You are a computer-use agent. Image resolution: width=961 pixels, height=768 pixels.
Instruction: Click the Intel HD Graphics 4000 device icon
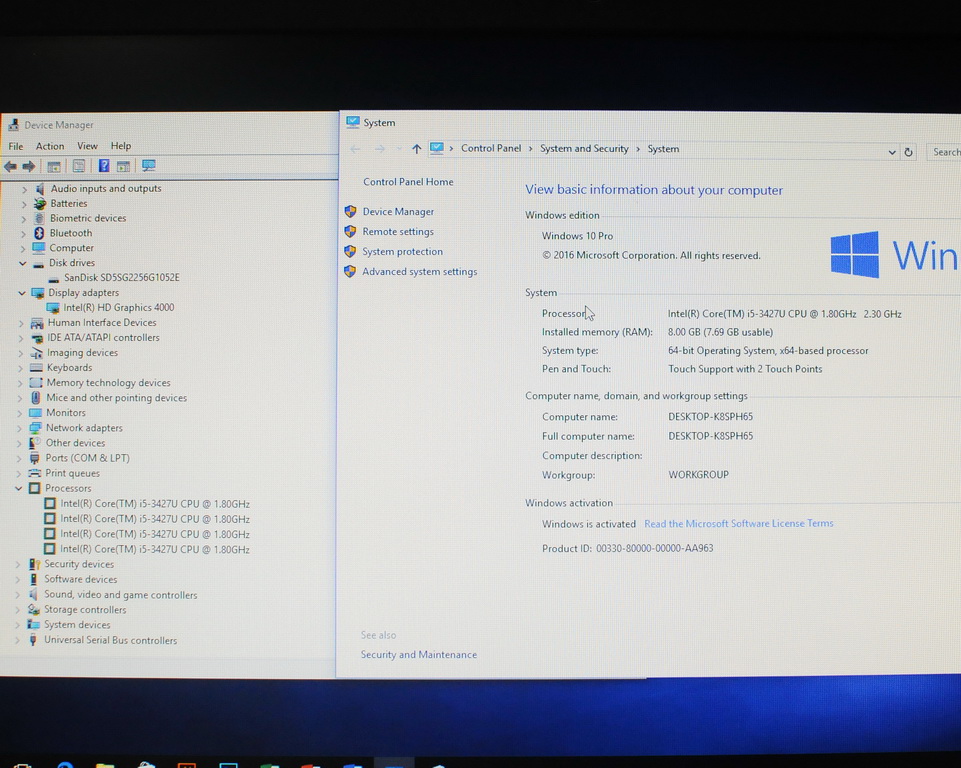click(x=53, y=308)
